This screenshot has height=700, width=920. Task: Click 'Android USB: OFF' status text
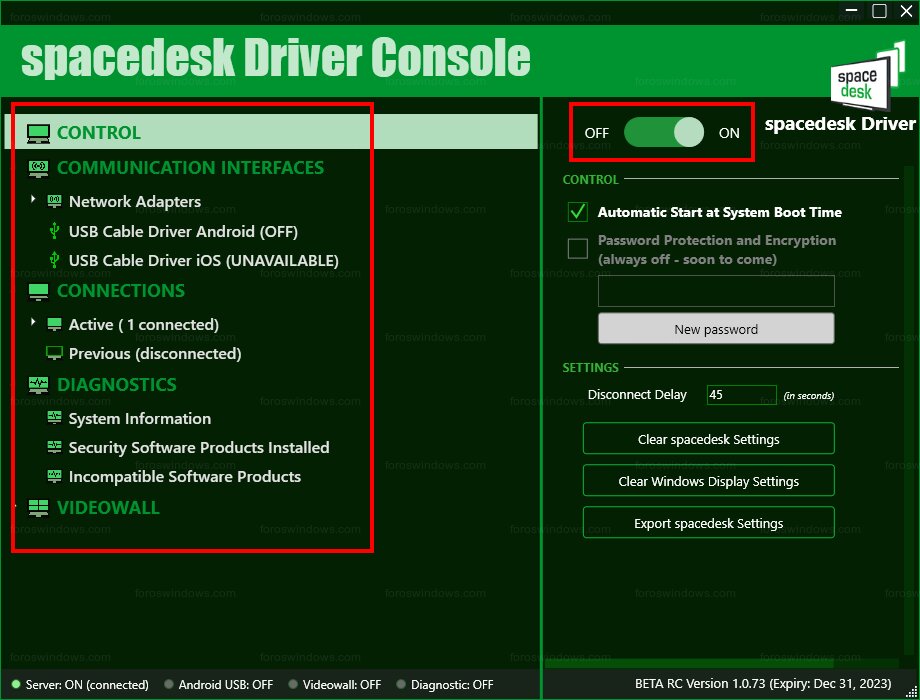226,685
